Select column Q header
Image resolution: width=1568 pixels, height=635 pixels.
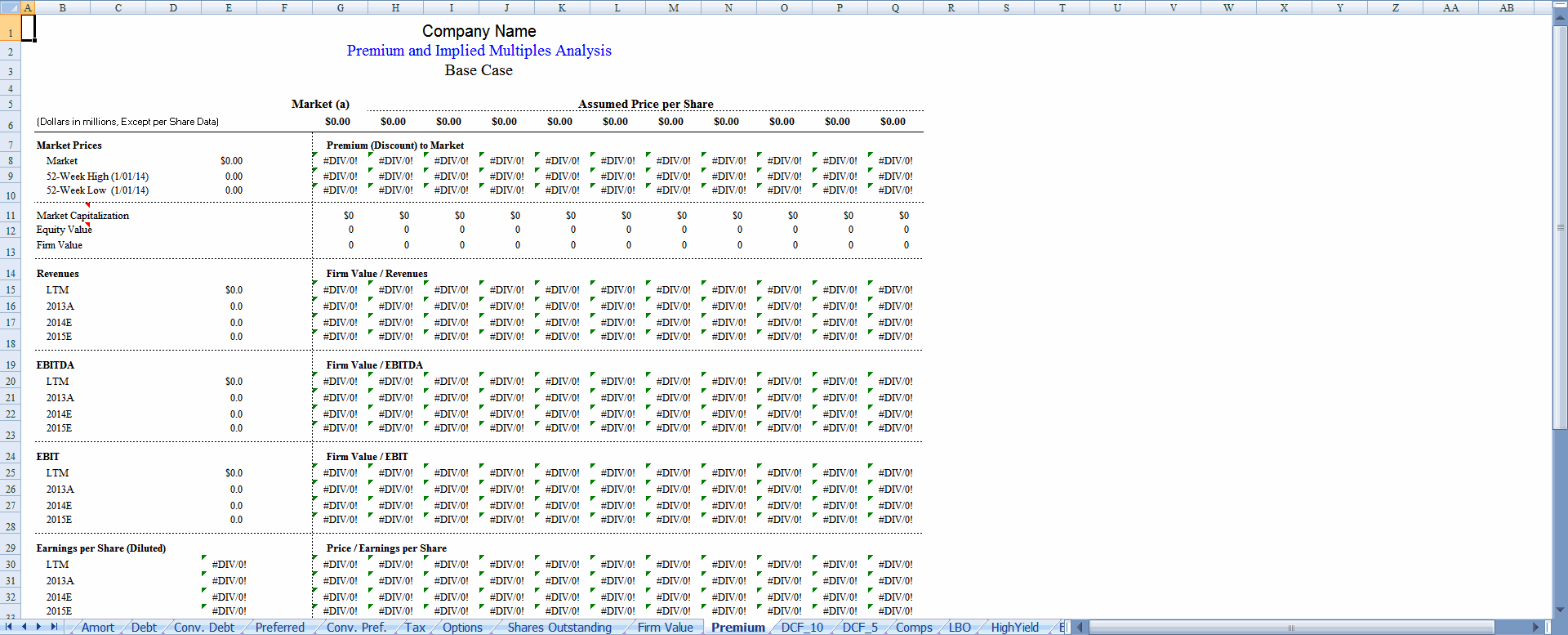coord(896,7)
